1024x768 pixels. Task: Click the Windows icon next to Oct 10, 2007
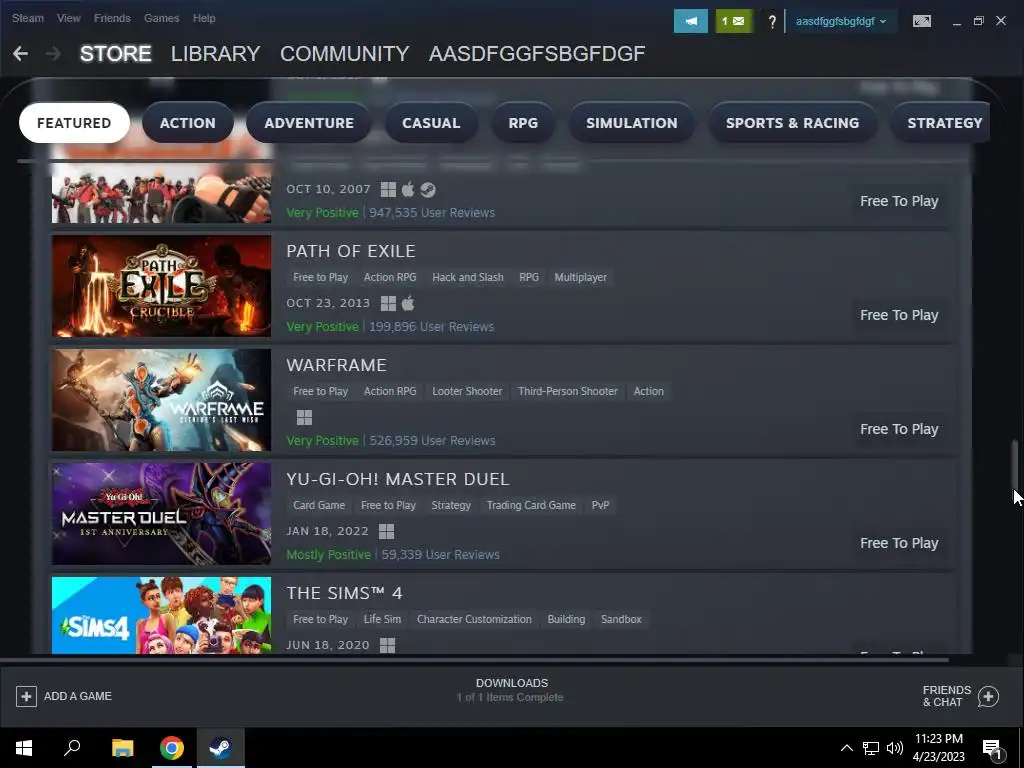(388, 189)
